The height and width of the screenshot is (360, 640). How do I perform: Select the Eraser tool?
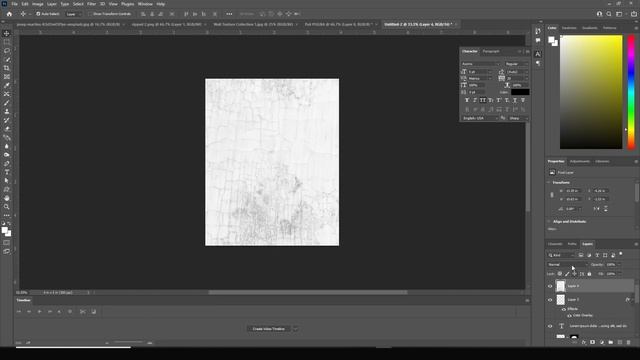7,129
